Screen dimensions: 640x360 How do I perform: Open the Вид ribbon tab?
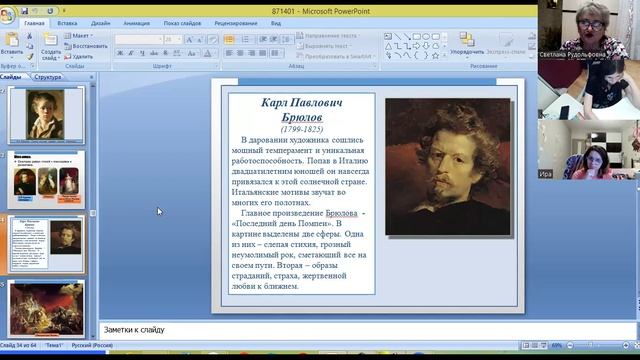pyautogui.click(x=276, y=24)
